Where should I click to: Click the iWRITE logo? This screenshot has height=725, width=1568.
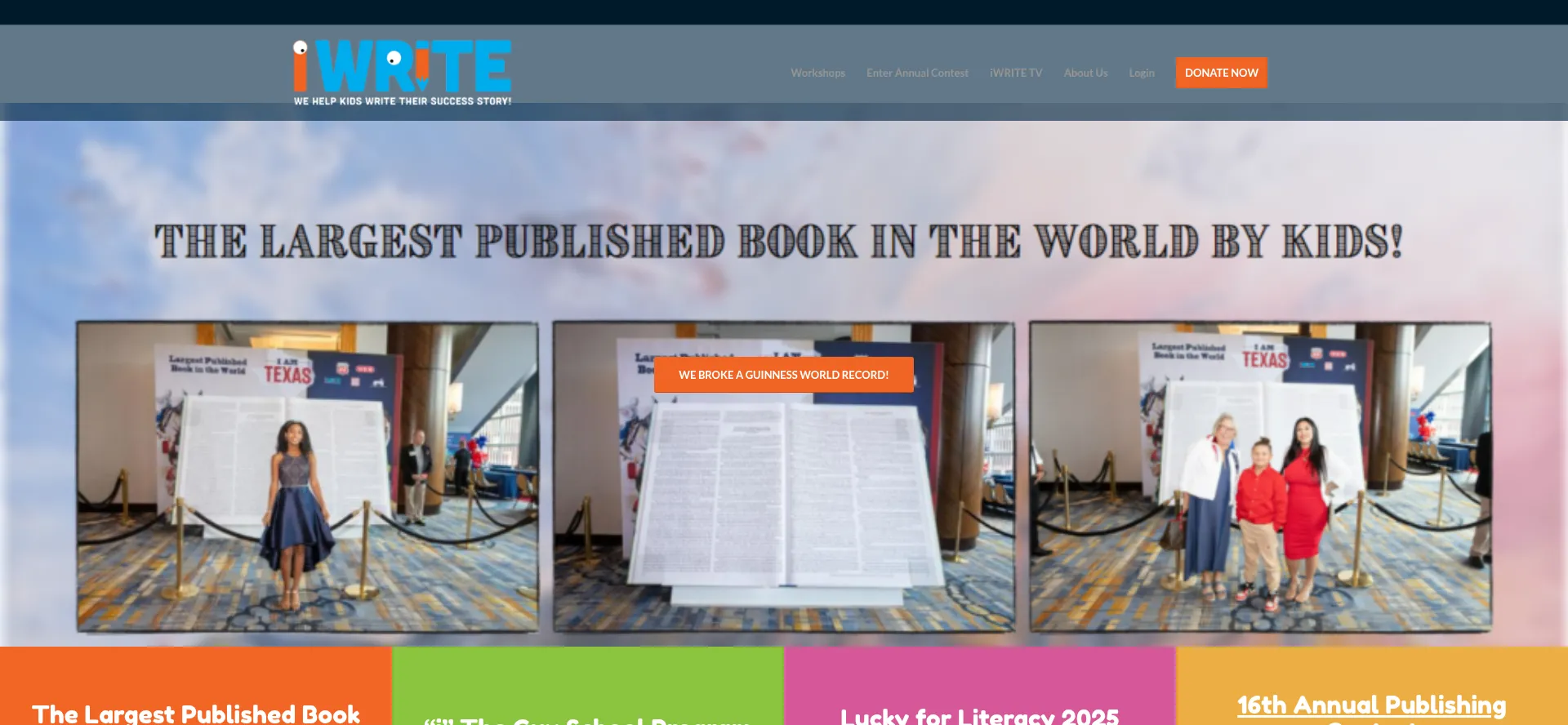click(402, 67)
